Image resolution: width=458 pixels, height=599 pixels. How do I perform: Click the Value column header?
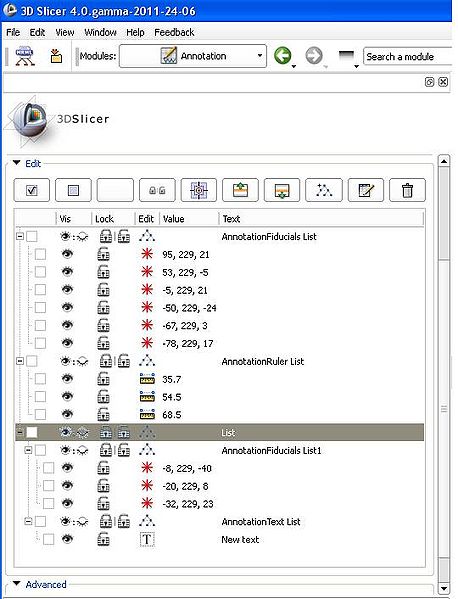(189, 219)
